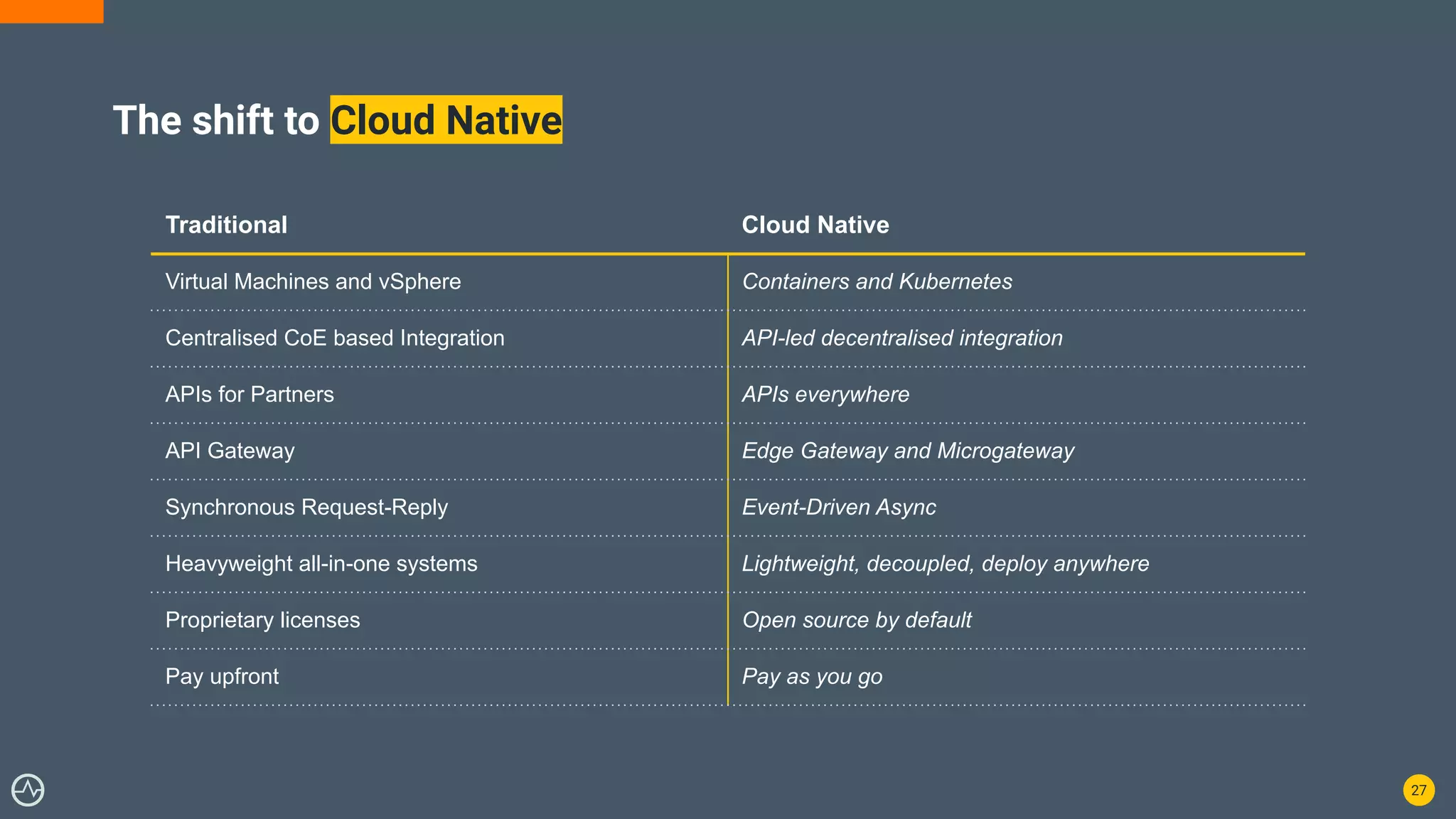Select the 'Traditional' column header
This screenshot has width=1456, height=819.
[x=226, y=225]
